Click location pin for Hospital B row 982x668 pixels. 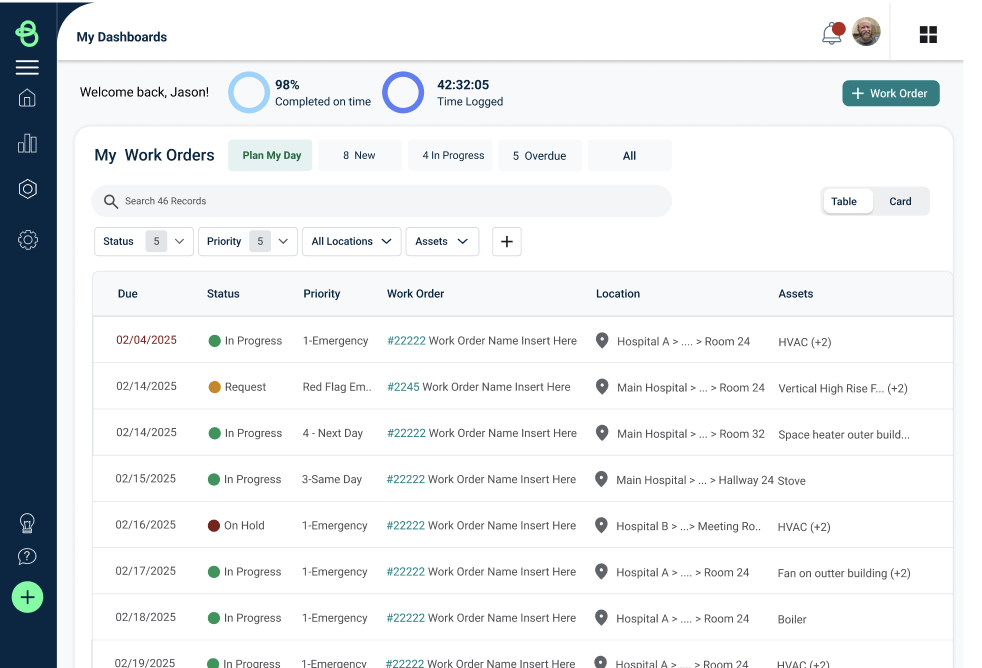pos(601,525)
